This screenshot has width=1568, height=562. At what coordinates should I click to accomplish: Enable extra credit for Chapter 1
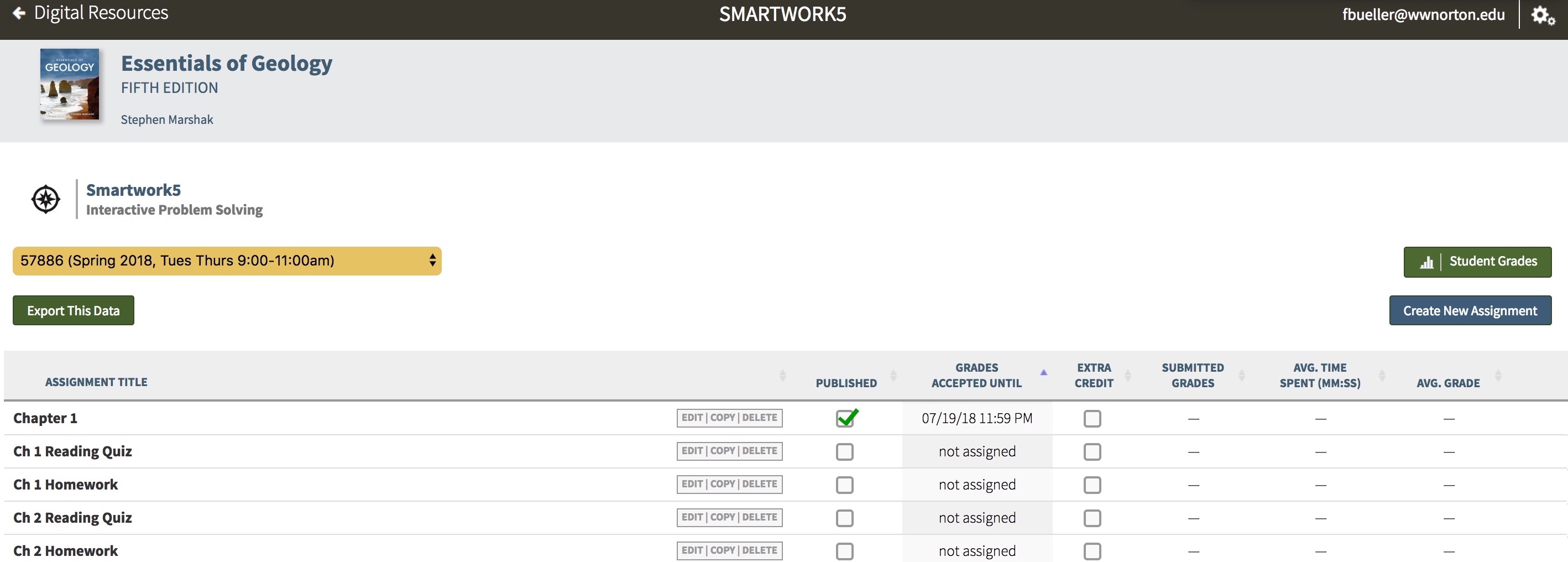click(1092, 419)
